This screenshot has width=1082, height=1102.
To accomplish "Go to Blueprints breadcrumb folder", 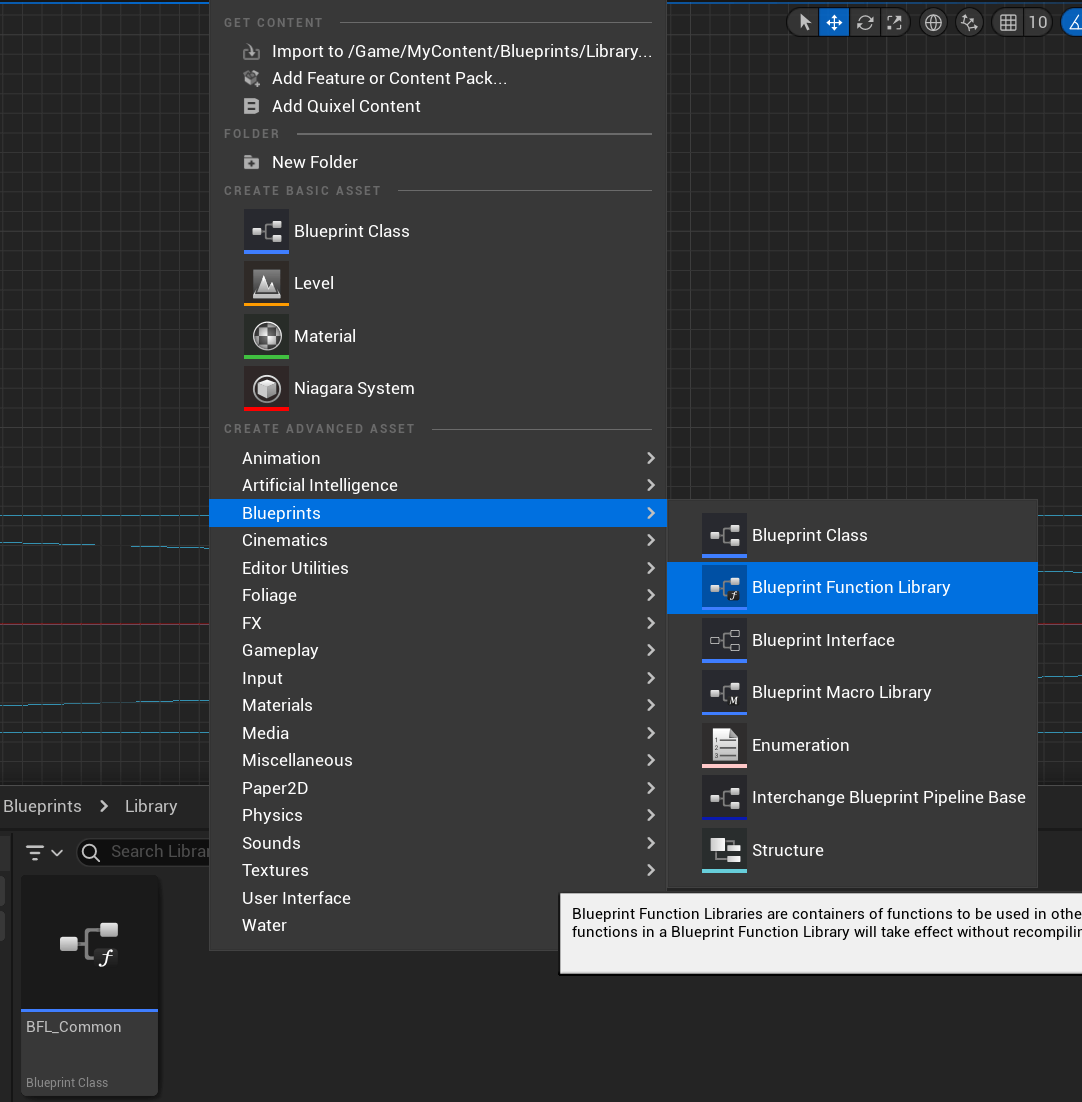I will click(42, 806).
